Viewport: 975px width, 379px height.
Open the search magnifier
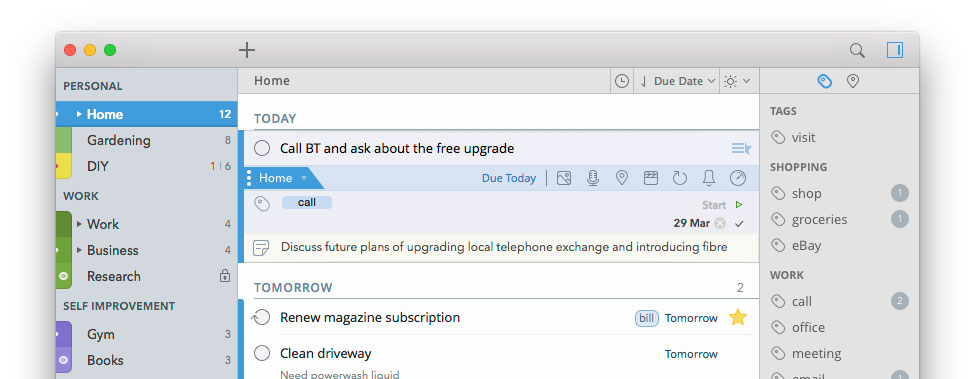tap(857, 50)
